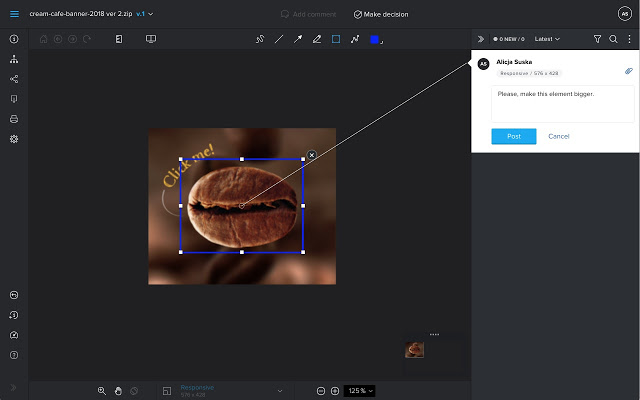Toggle the hand pan tool
The image size is (640, 400).
pyautogui.click(x=118, y=390)
